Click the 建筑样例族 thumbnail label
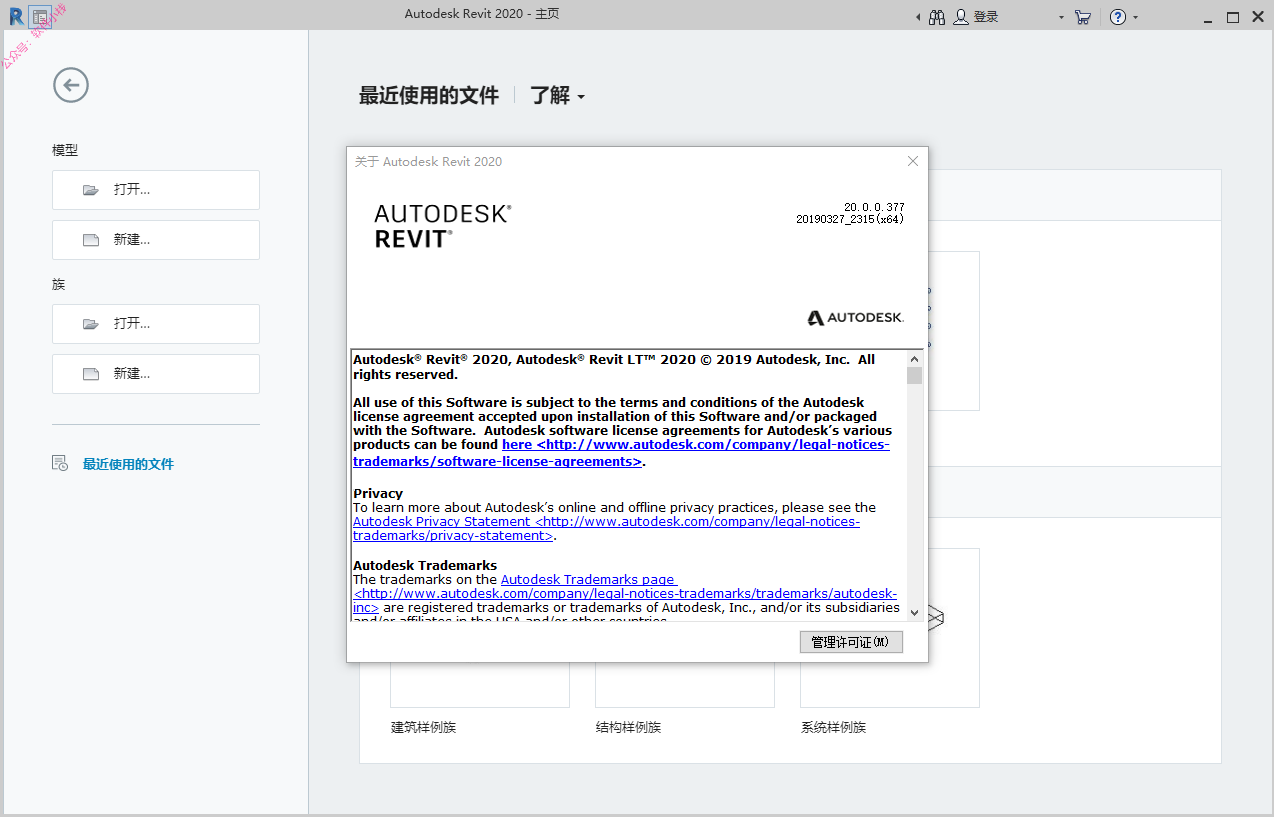 (423, 727)
